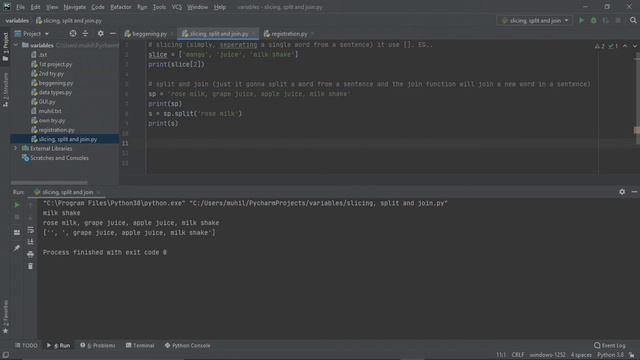The image size is (640, 360).
Task: Open the Help menu
Action: (x=220, y=7)
